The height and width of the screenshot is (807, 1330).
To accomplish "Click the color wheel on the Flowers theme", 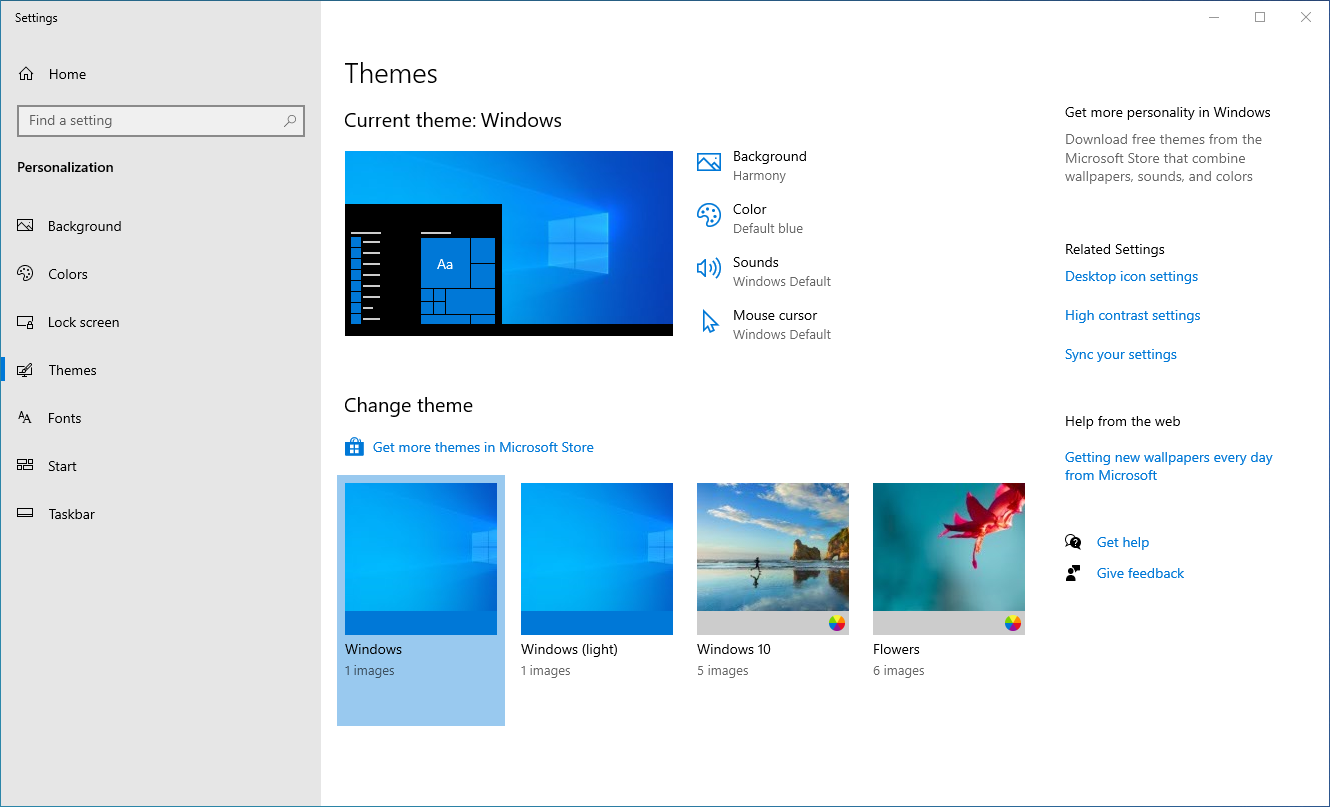I will coord(1013,623).
